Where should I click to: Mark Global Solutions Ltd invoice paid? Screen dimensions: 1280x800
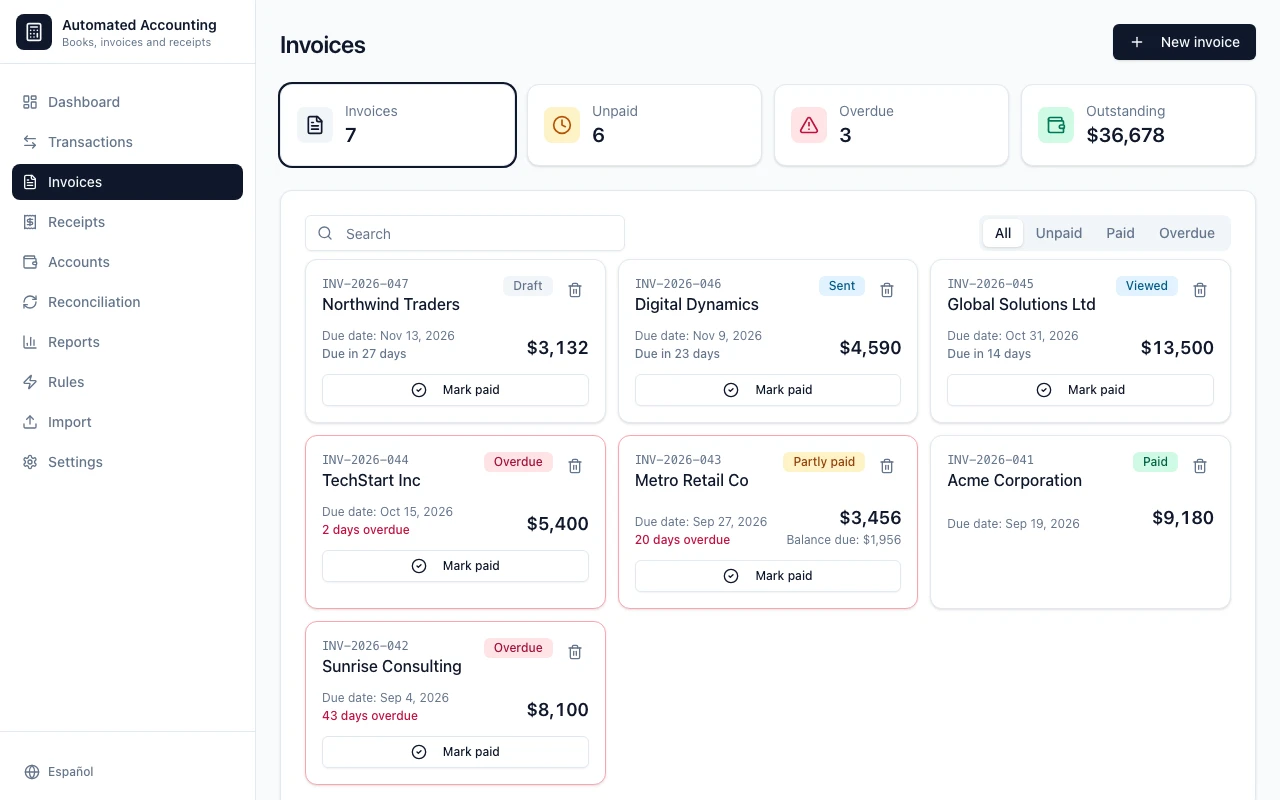coord(1080,390)
